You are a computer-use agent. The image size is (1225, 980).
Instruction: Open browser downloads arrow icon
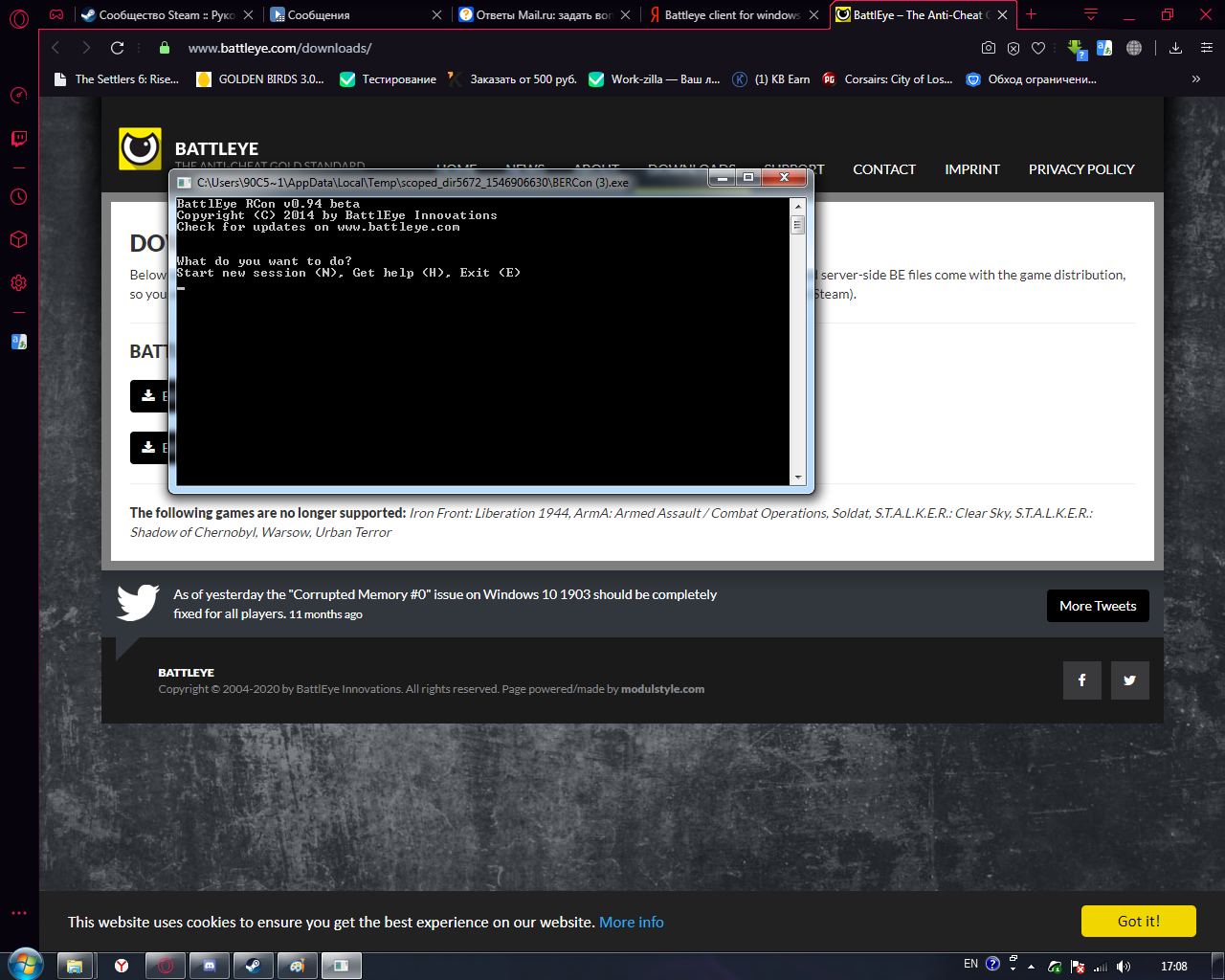tap(1176, 48)
